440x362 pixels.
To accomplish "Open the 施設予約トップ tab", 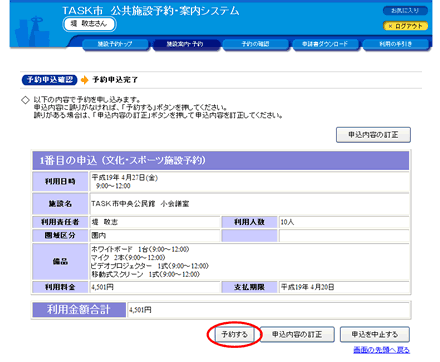I will [115, 44].
